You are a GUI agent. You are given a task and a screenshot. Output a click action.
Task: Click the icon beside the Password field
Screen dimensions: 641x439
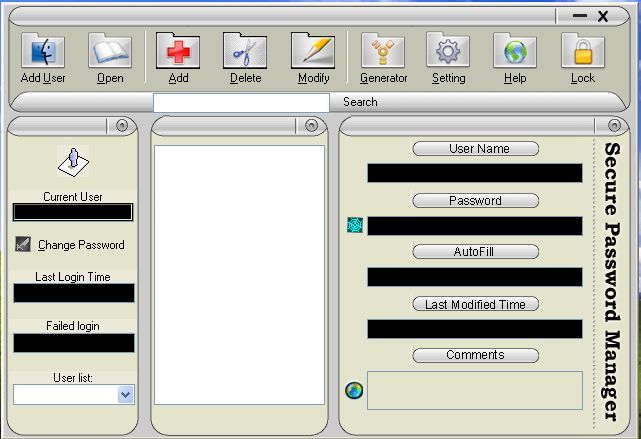click(x=355, y=226)
